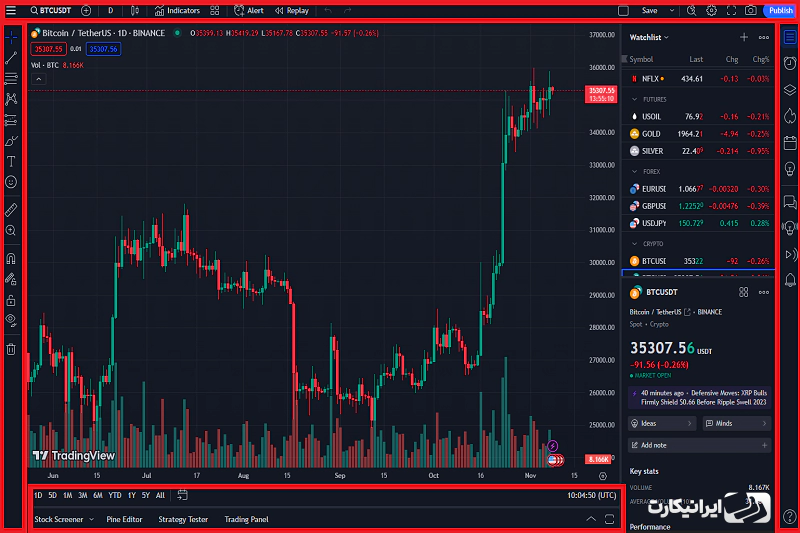Open the Stock Screener dropdown
The height and width of the screenshot is (533, 800).
(x=64, y=519)
